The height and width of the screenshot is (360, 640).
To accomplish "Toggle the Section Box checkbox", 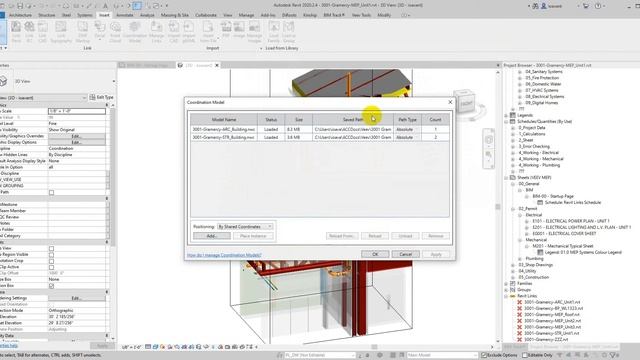I will pyautogui.click(x=51, y=286).
